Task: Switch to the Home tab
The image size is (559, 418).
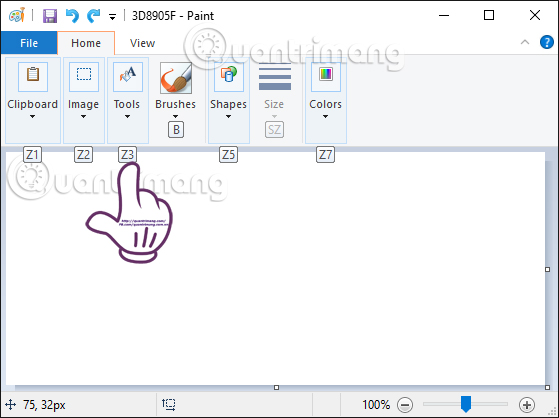Action: [x=86, y=43]
